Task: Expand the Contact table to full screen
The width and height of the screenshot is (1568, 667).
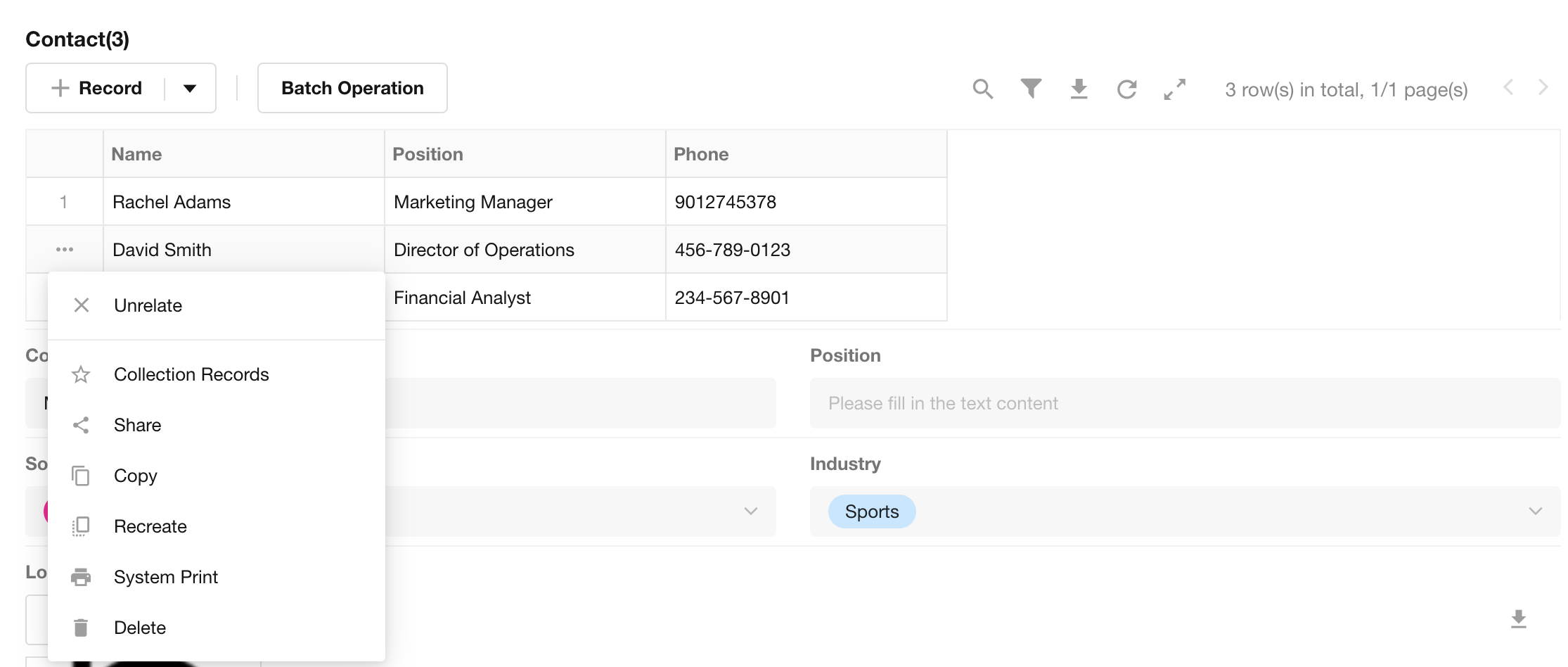Action: pos(1174,89)
